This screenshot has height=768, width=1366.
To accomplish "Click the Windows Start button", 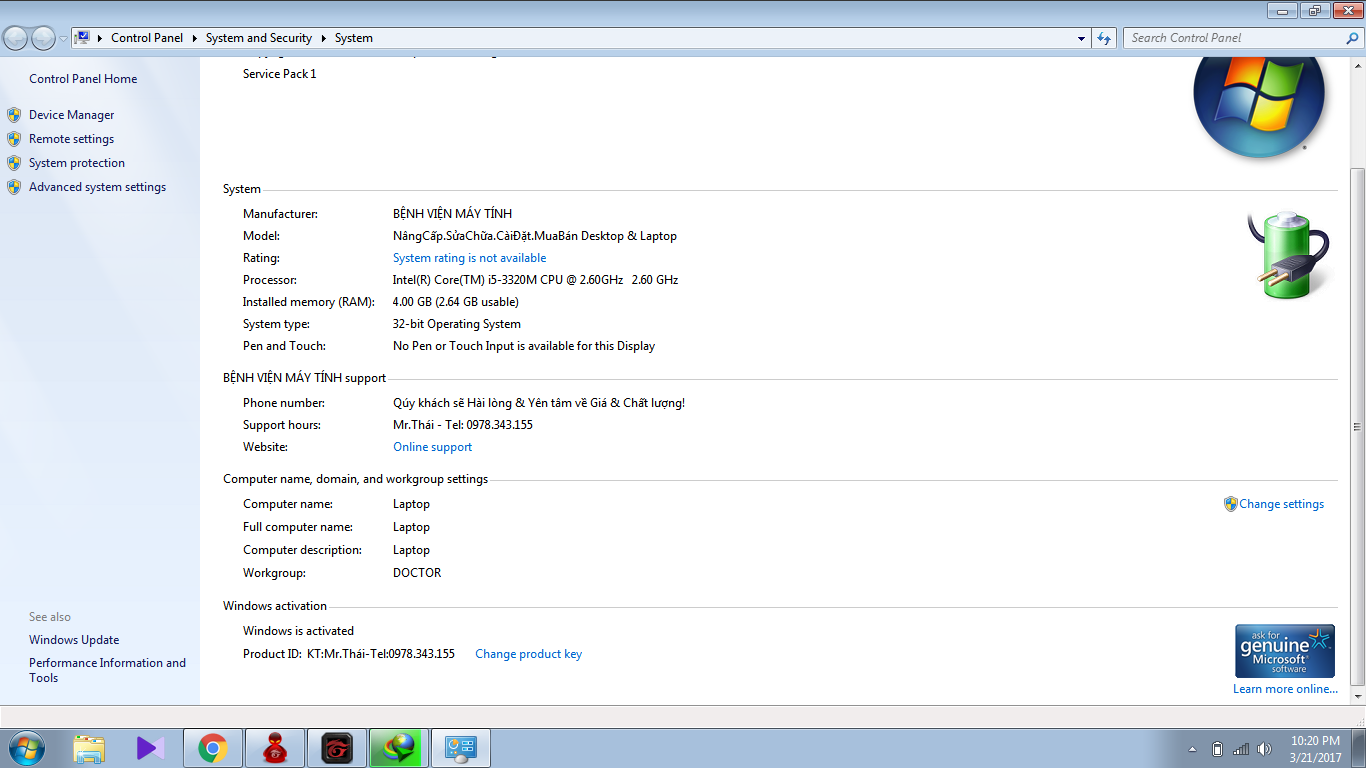I will pos(26,748).
